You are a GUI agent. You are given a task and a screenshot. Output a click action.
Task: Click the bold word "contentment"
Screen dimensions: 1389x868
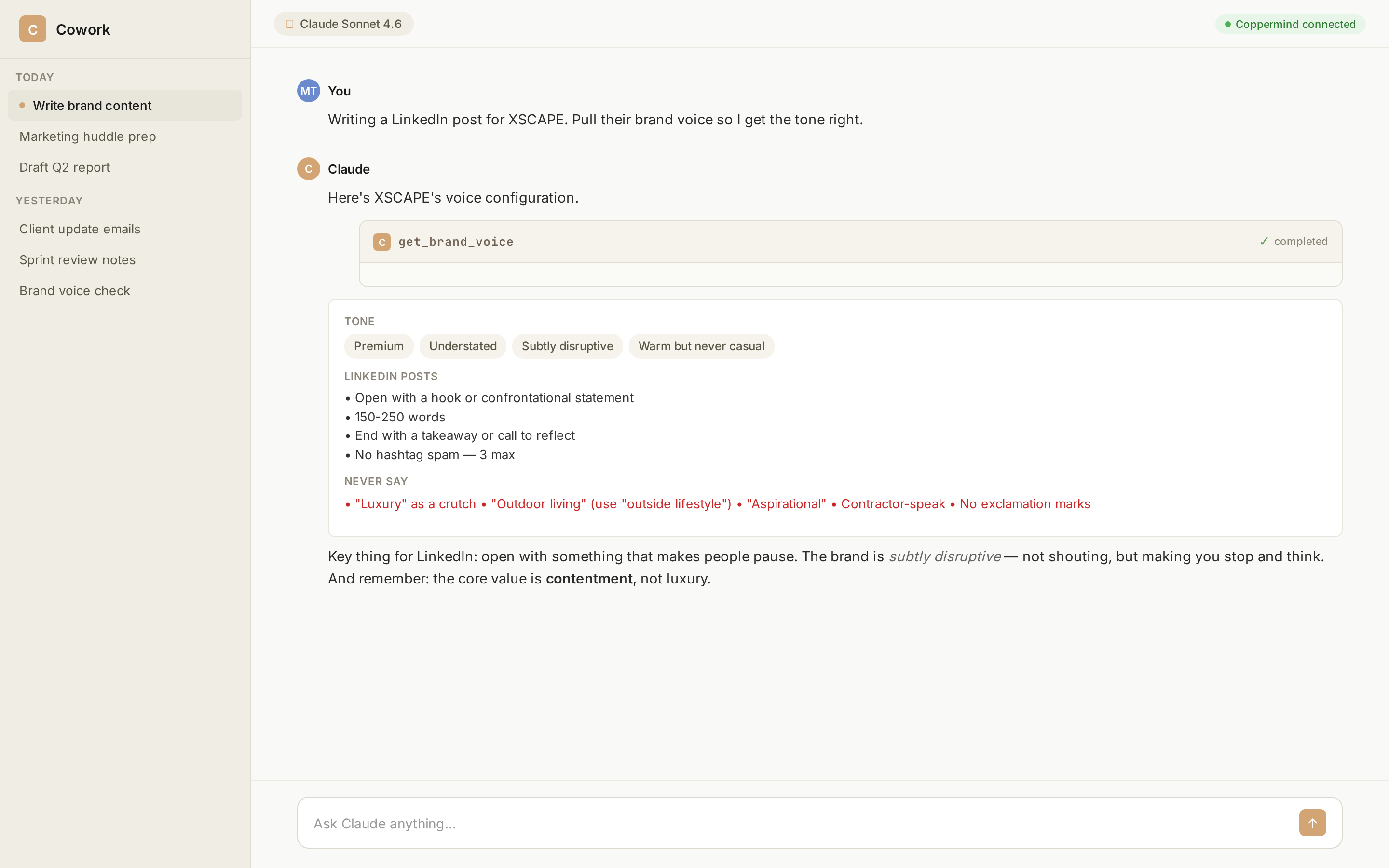(x=589, y=579)
